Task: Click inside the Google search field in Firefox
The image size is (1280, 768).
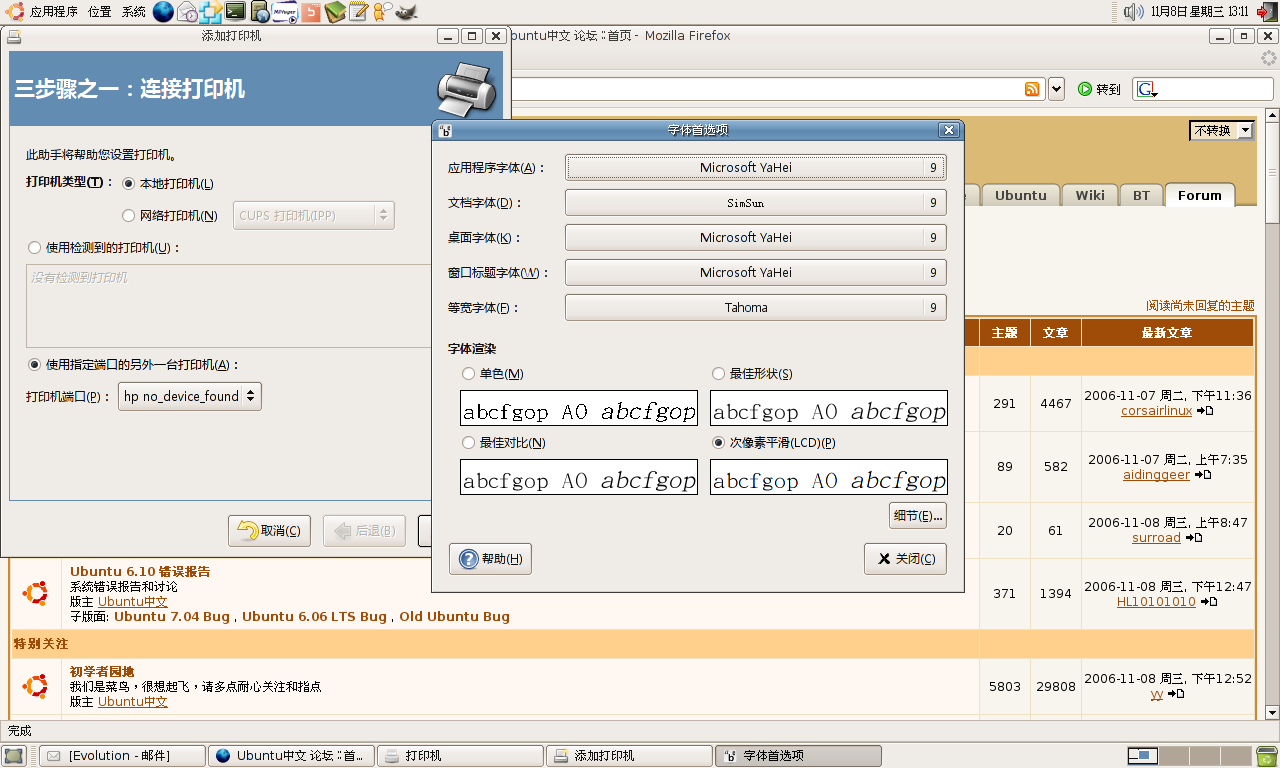Action: 1216,89
